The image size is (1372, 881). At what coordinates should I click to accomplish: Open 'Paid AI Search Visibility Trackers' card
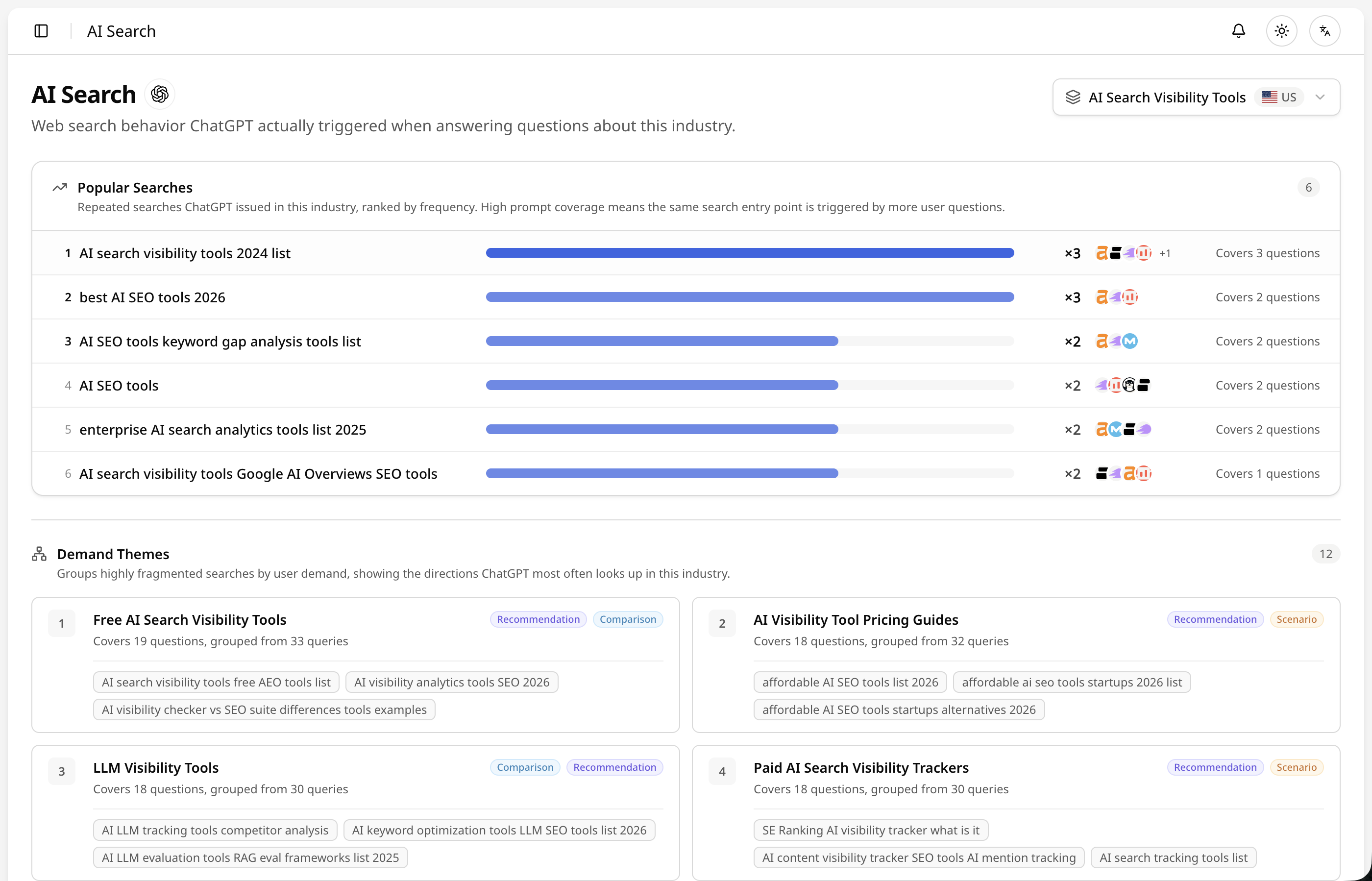[x=1016, y=813]
